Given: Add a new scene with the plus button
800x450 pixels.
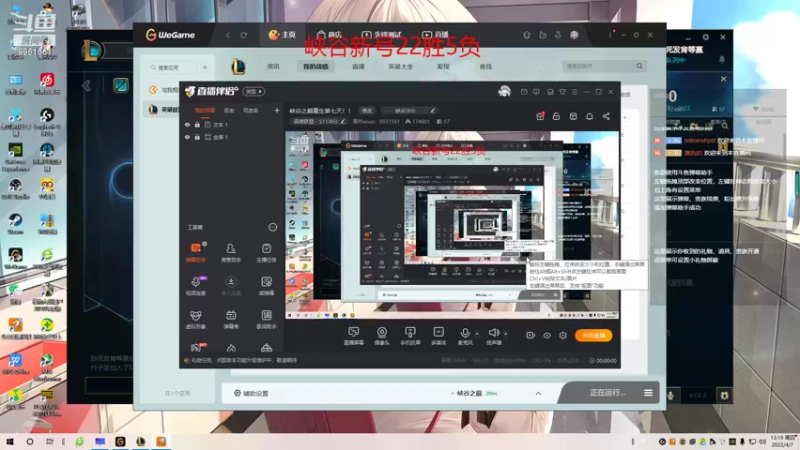Looking at the screenshot, I should (277, 110).
